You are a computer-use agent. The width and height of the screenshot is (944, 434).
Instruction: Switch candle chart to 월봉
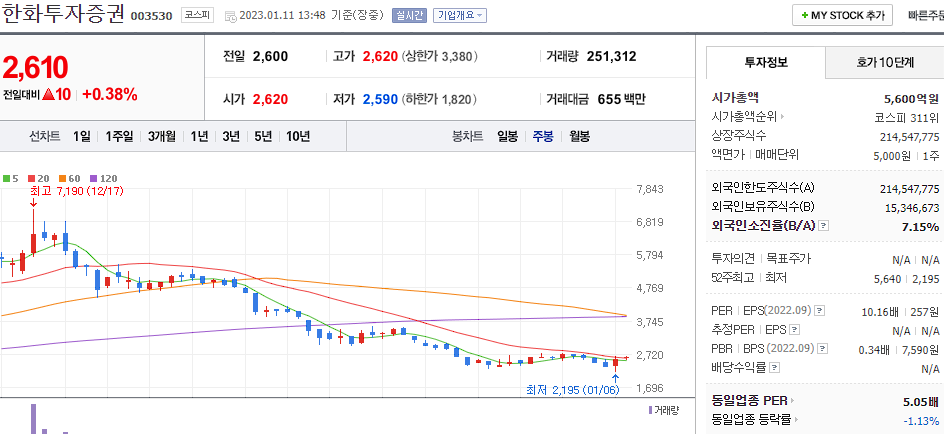[x=579, y=137]
